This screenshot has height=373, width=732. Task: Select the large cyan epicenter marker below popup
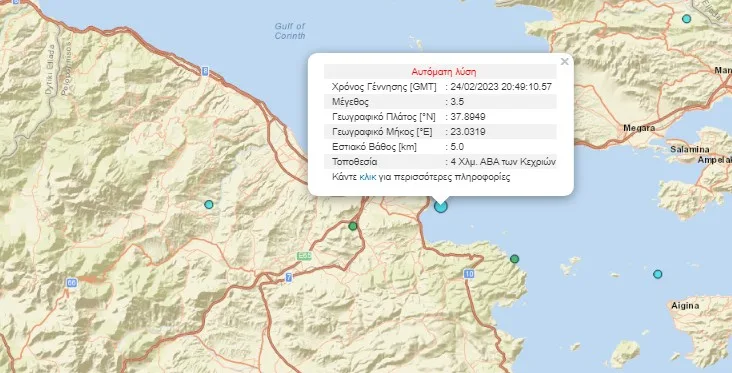point(441,206)
